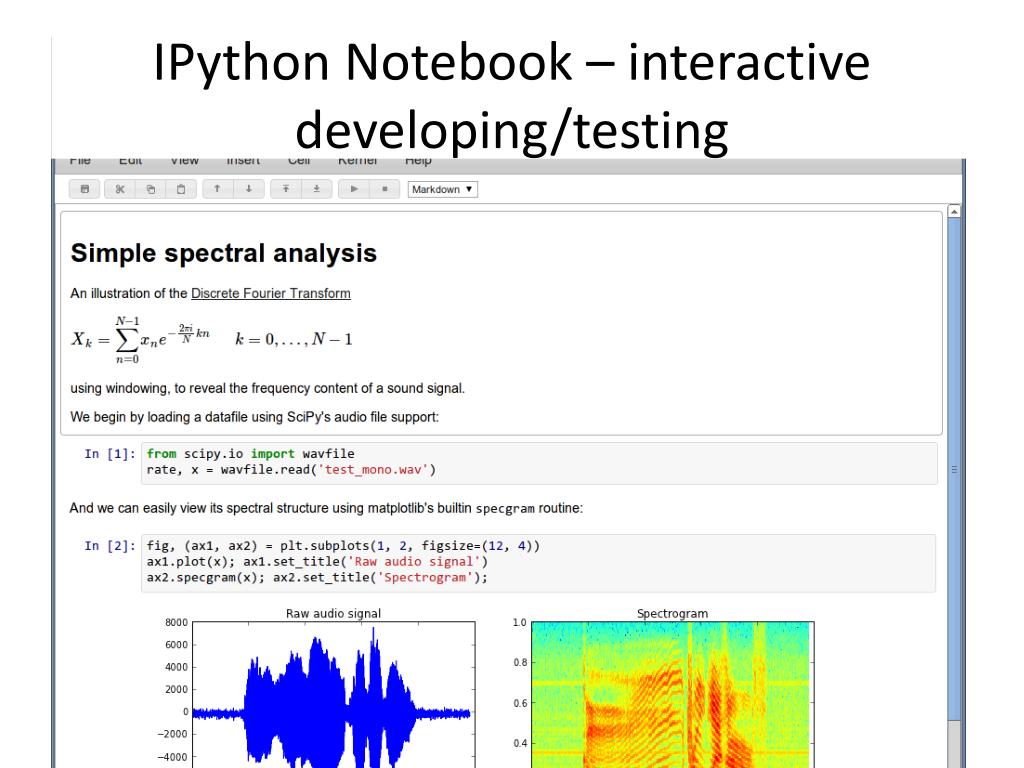Image resolution: width=1024 pixels, height=768 pixels.
Task: Move the selected cell down
Action: pos(249,189)
